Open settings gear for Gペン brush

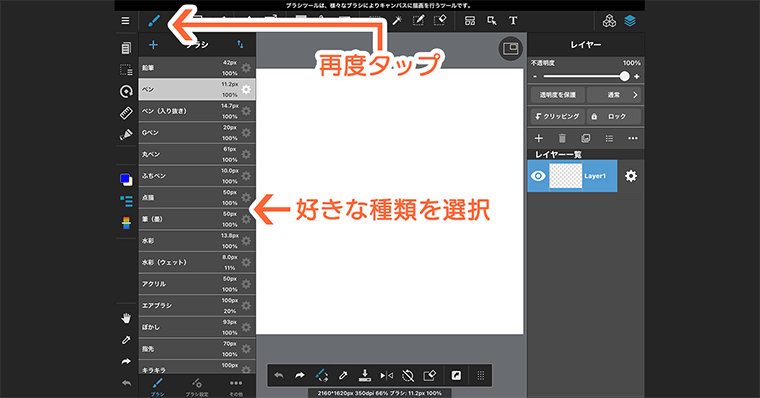coord(246,132)
